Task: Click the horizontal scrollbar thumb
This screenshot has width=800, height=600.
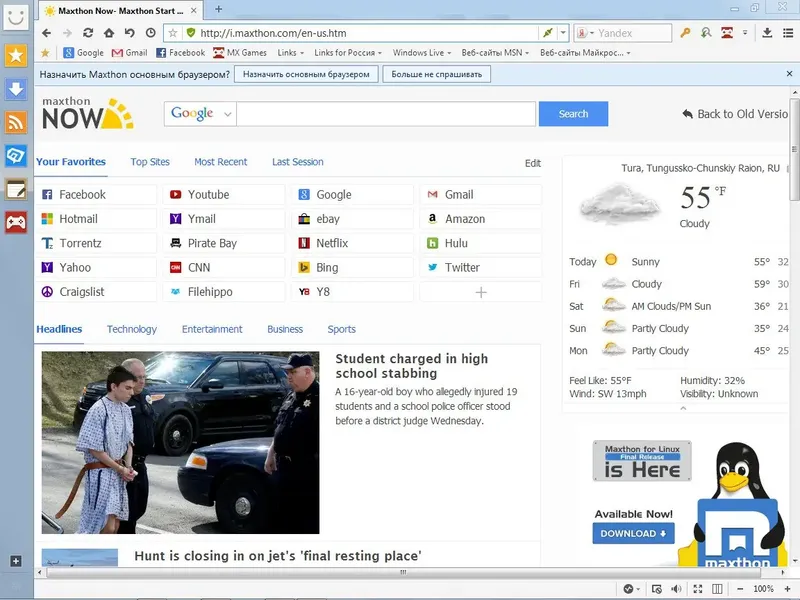Action: tap(403, 572)
